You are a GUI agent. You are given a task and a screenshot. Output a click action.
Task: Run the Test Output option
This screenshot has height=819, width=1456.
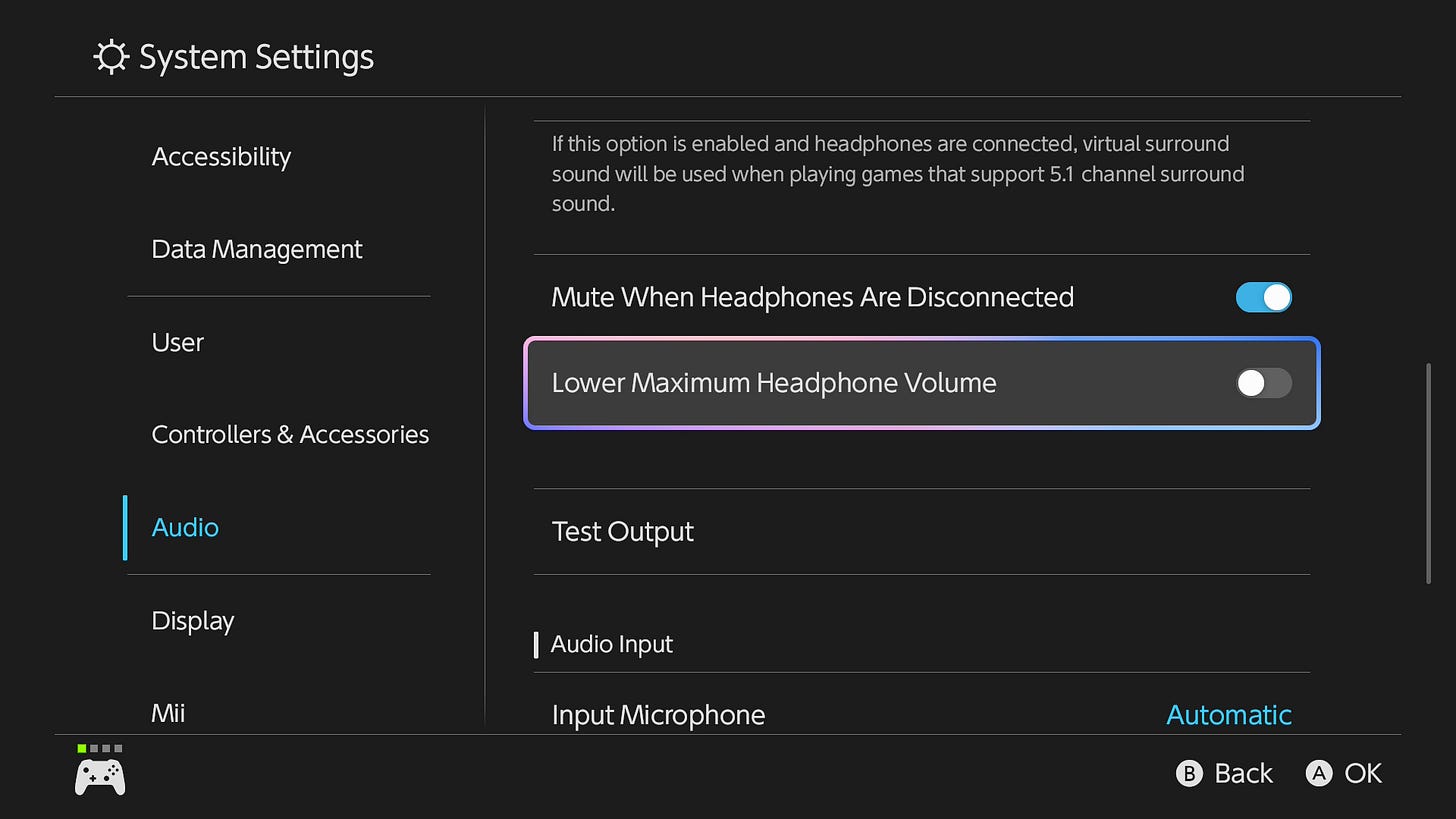click(x=622, y=531)
